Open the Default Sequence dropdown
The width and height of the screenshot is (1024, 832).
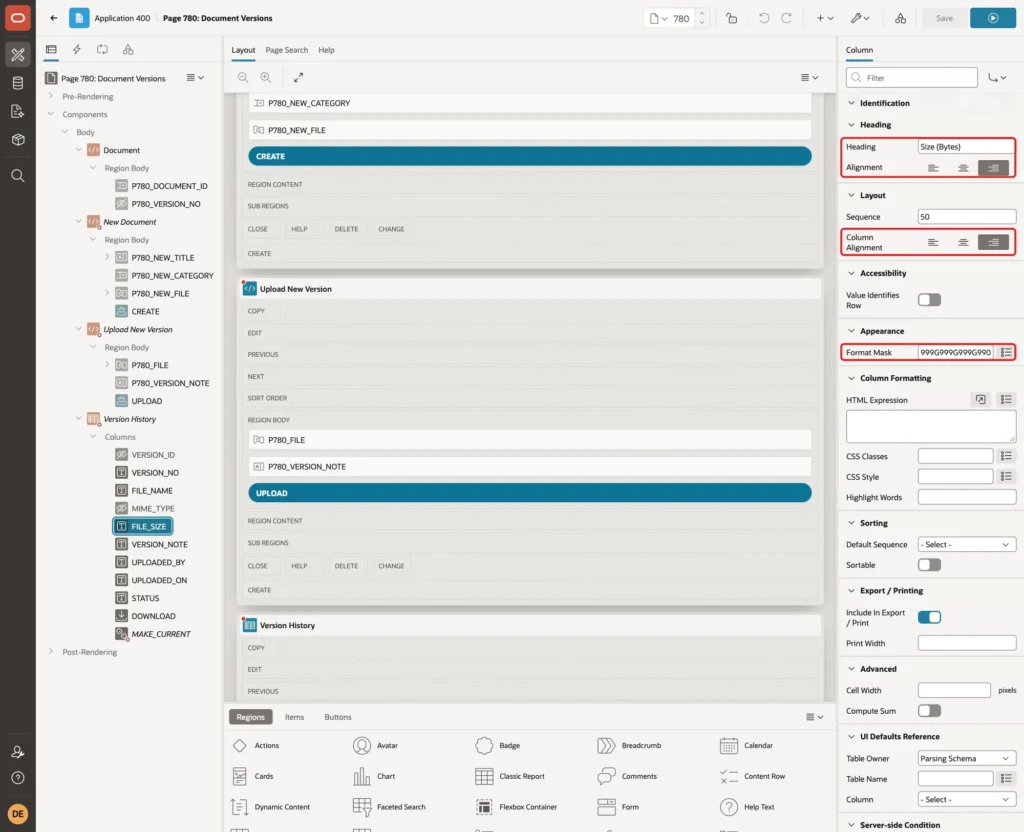tap(967, 544)
